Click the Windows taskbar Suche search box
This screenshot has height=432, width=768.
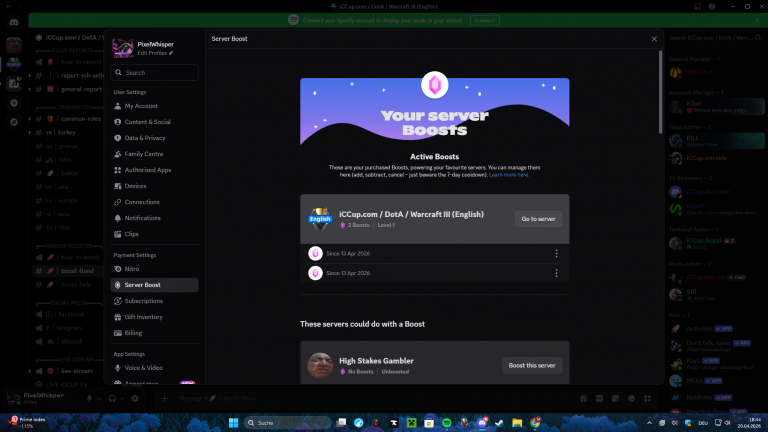[287, 423]
